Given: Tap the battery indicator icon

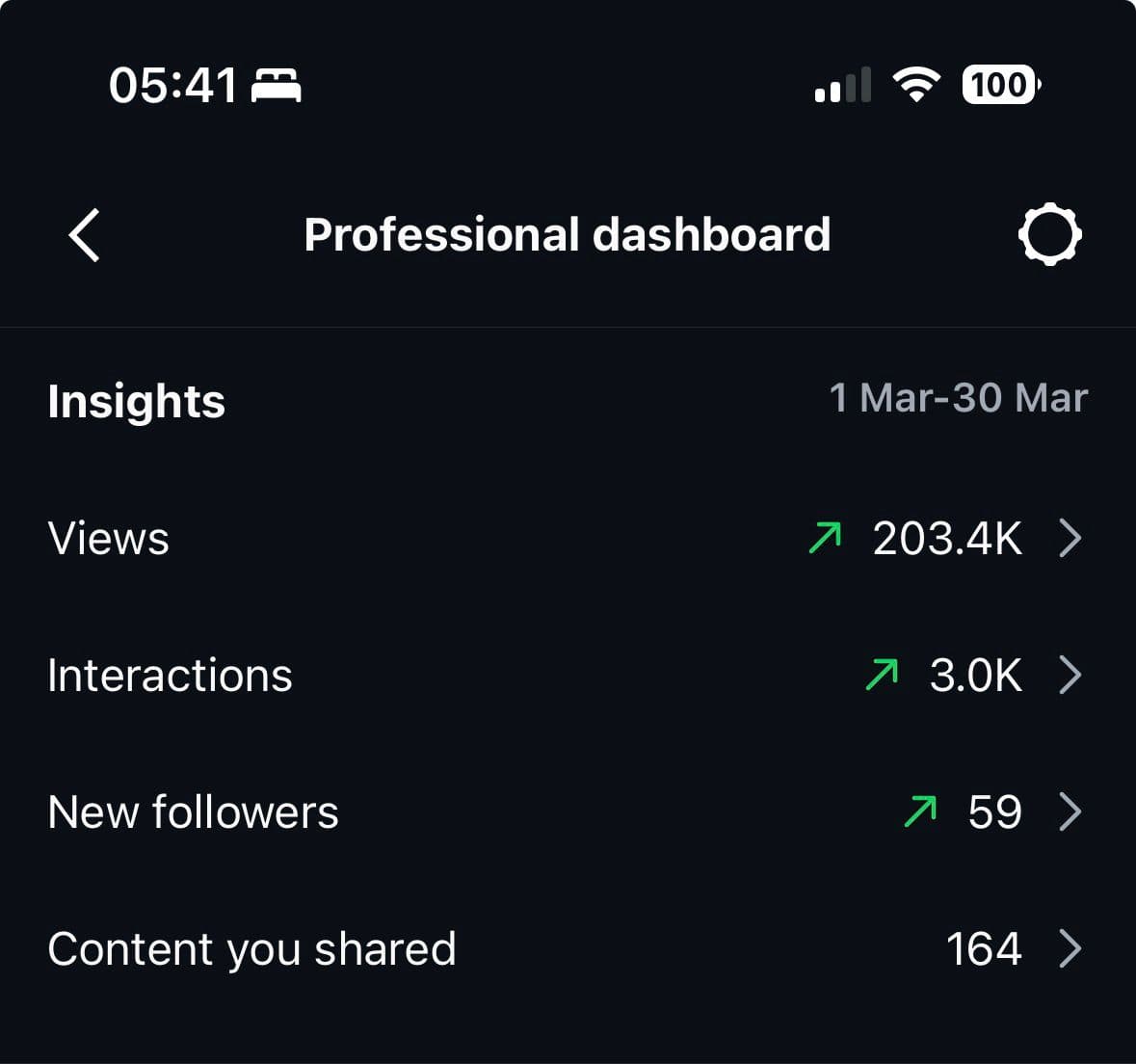Looking at the screenshot, I should pos(1000,85).
